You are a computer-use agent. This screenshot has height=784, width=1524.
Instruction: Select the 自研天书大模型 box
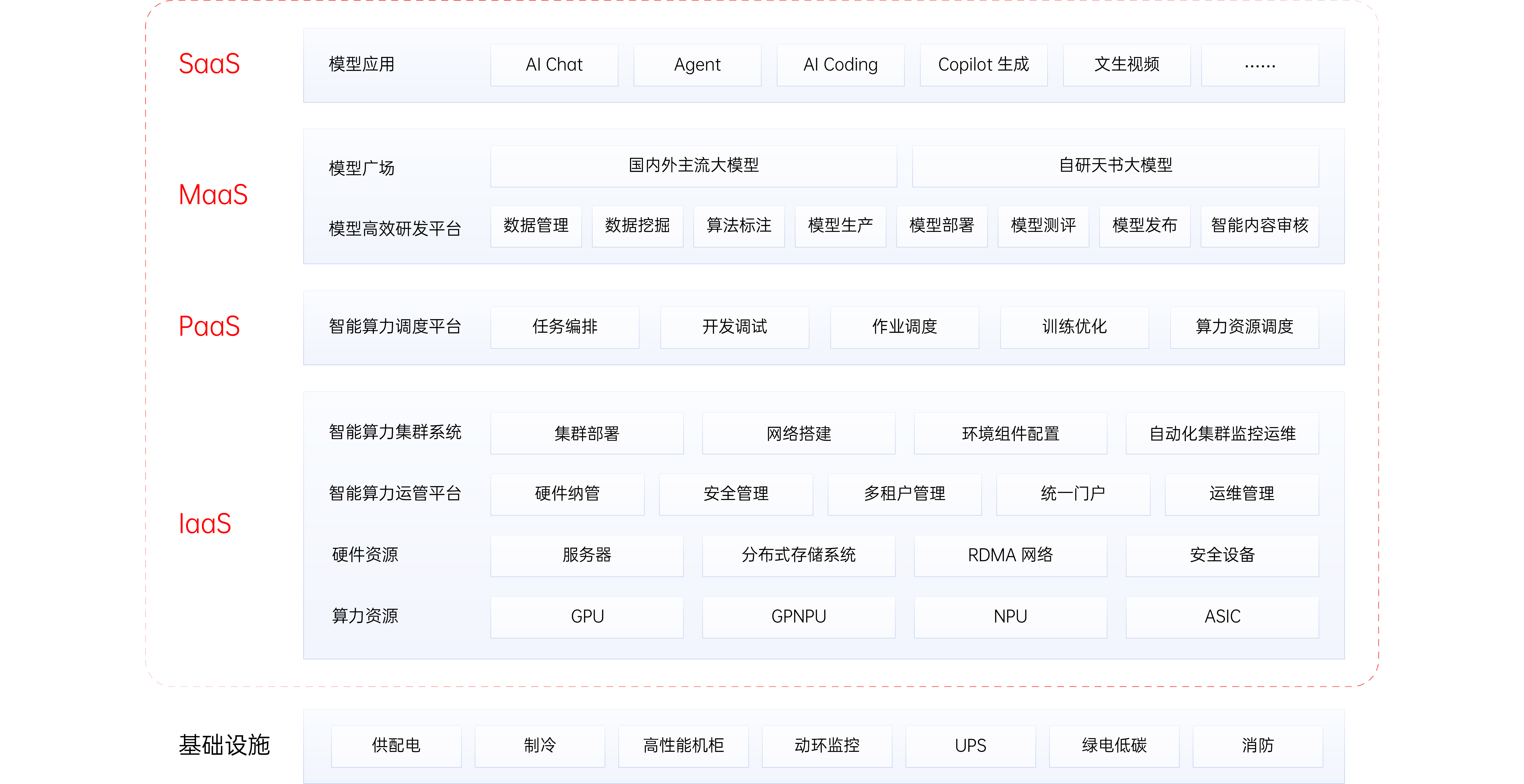pos(1116,166)
